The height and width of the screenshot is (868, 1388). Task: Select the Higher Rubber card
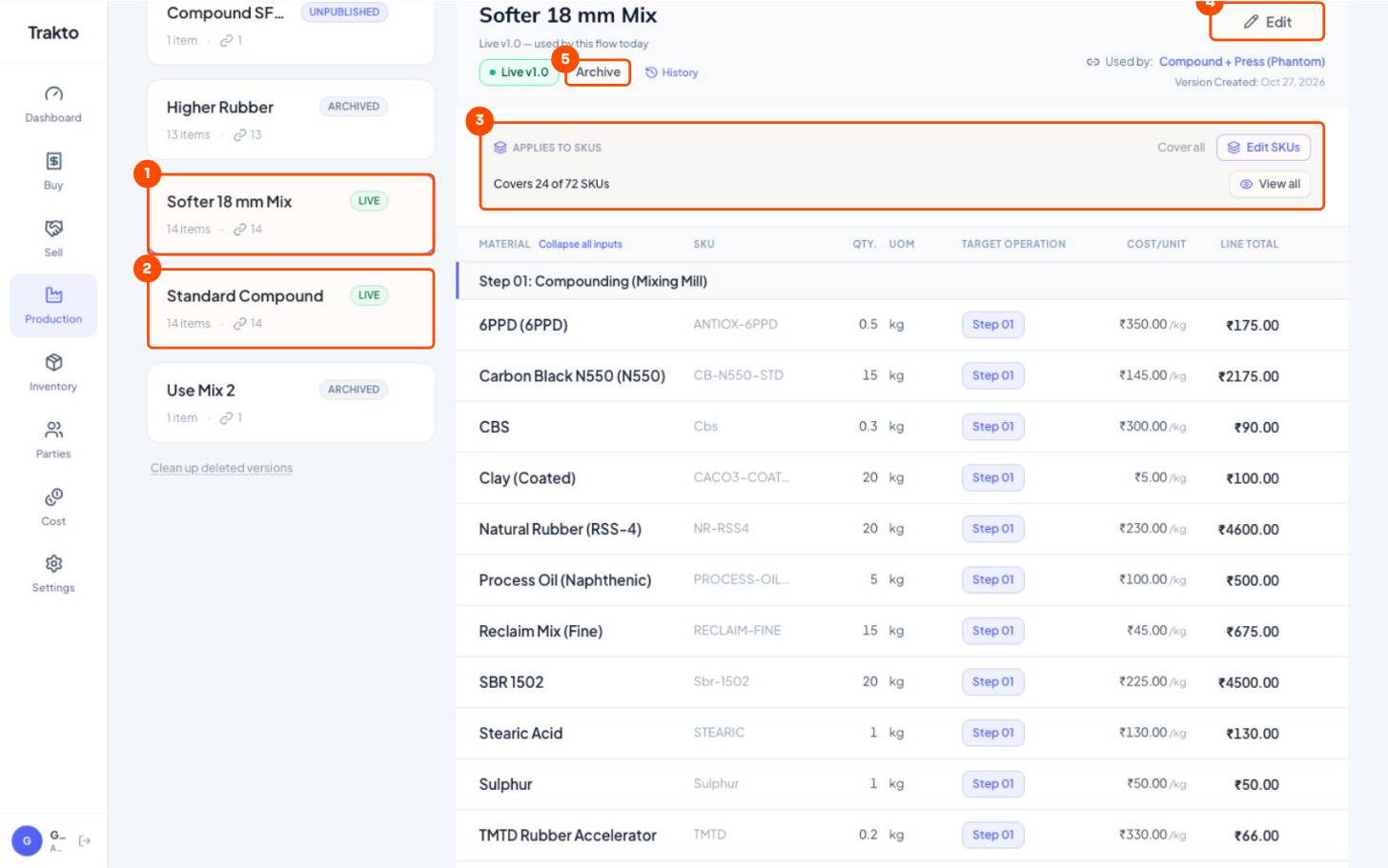(x=291, y=119)
